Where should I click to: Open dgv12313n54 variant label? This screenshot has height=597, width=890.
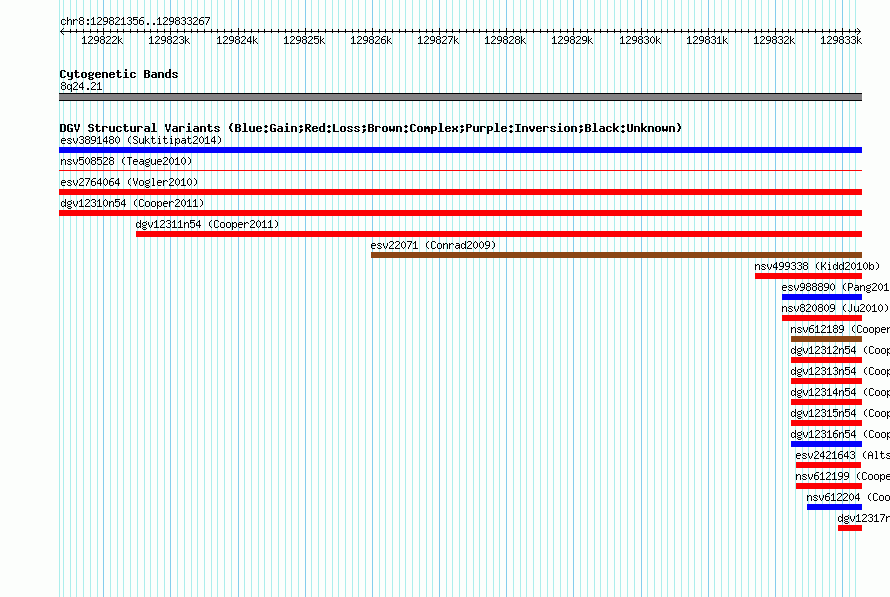[x=840, y=371]
